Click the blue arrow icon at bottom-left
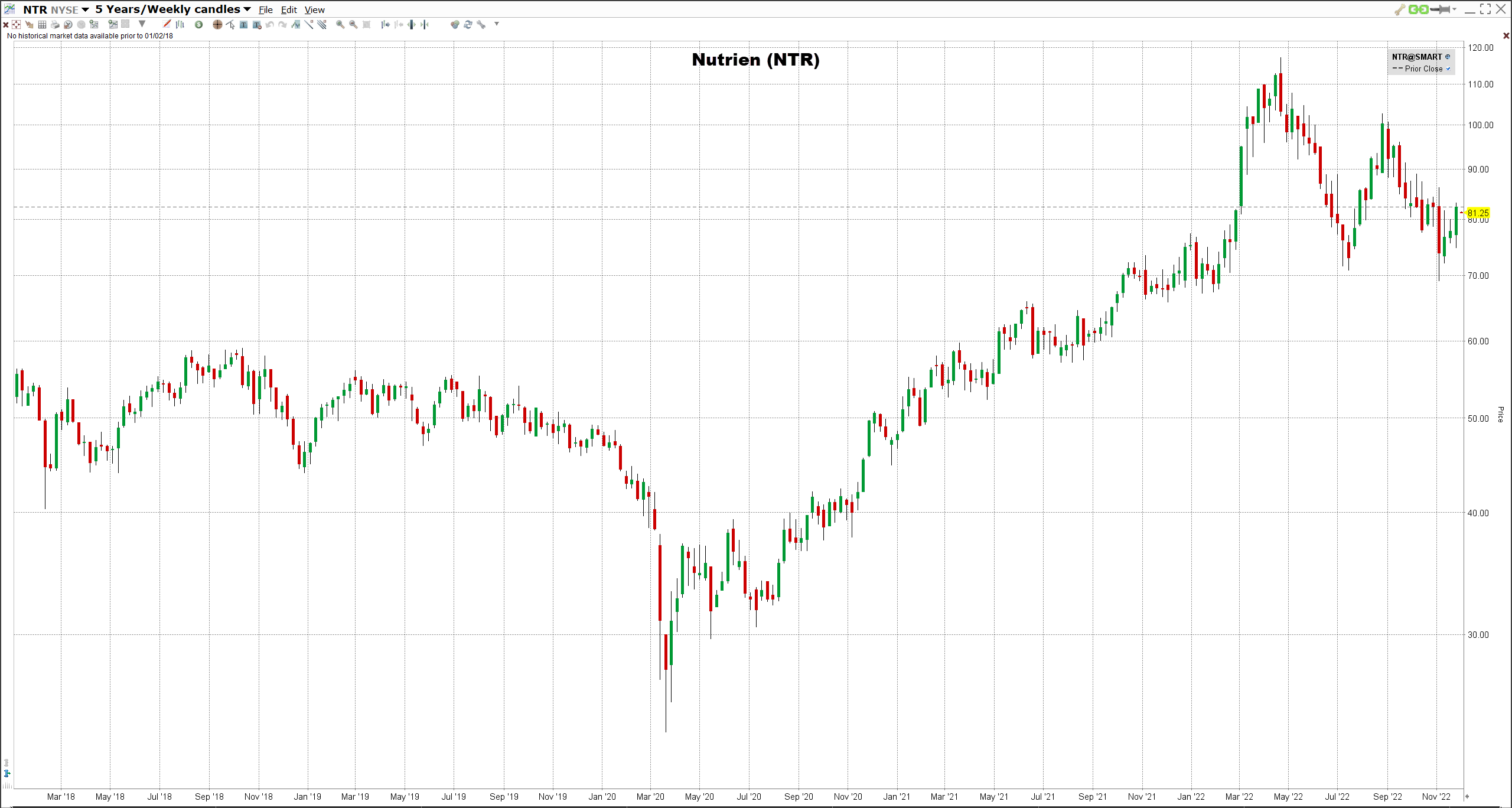This screenshot has height=808, width=1512. (x=7, y=774)
